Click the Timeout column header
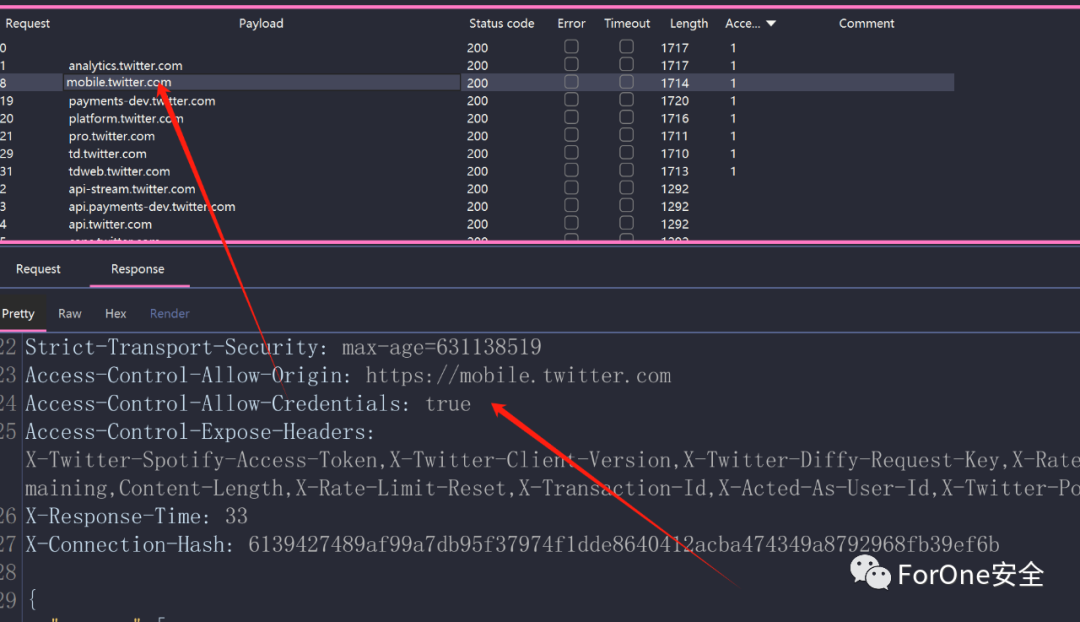This screenshot has width=1080, height=622. [627, 23]
